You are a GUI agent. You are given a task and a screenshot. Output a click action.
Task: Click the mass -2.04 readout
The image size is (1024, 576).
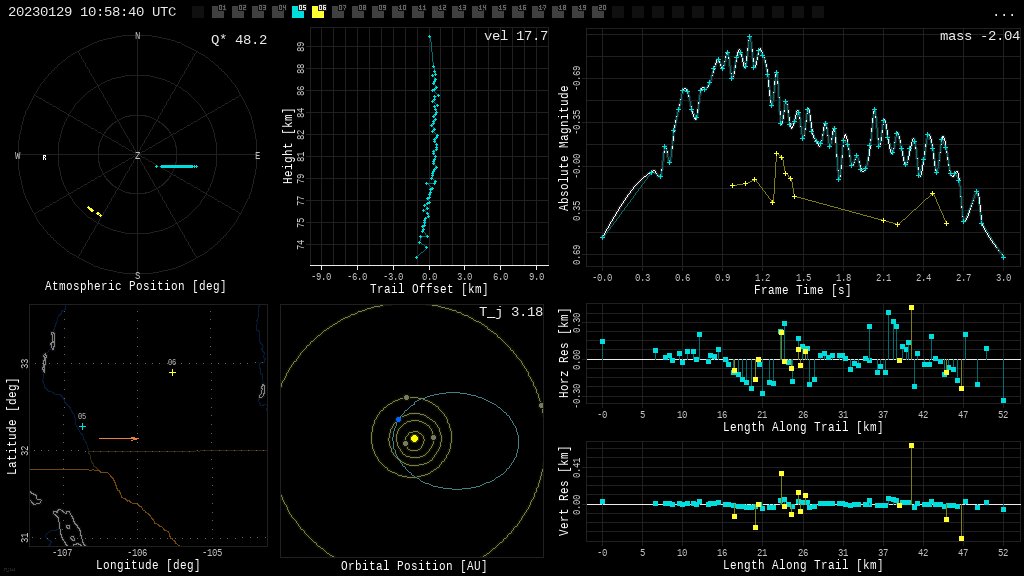(980, 36)
